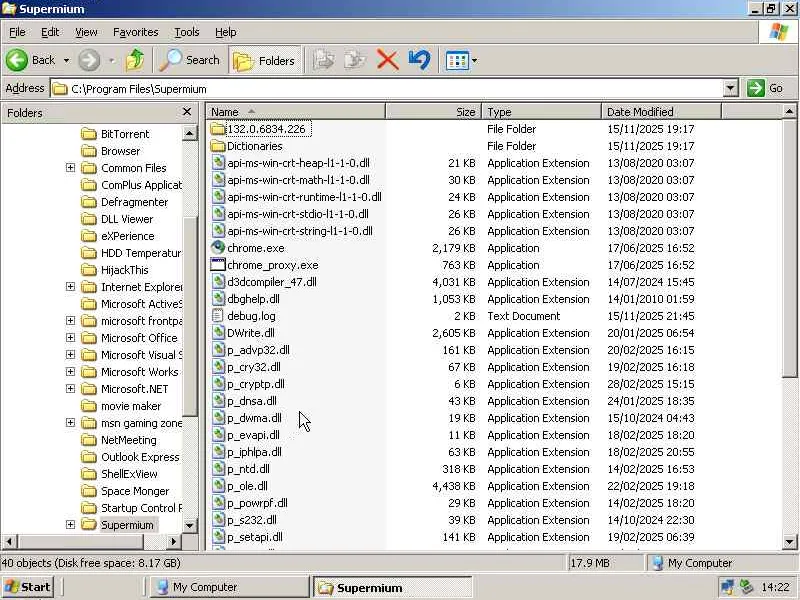The height and width of the screenshot is (600, 800).
Task: Select api-ms-win-crt-runtime-l1-1-0.dll file name
Action: [x=304, y=197]
